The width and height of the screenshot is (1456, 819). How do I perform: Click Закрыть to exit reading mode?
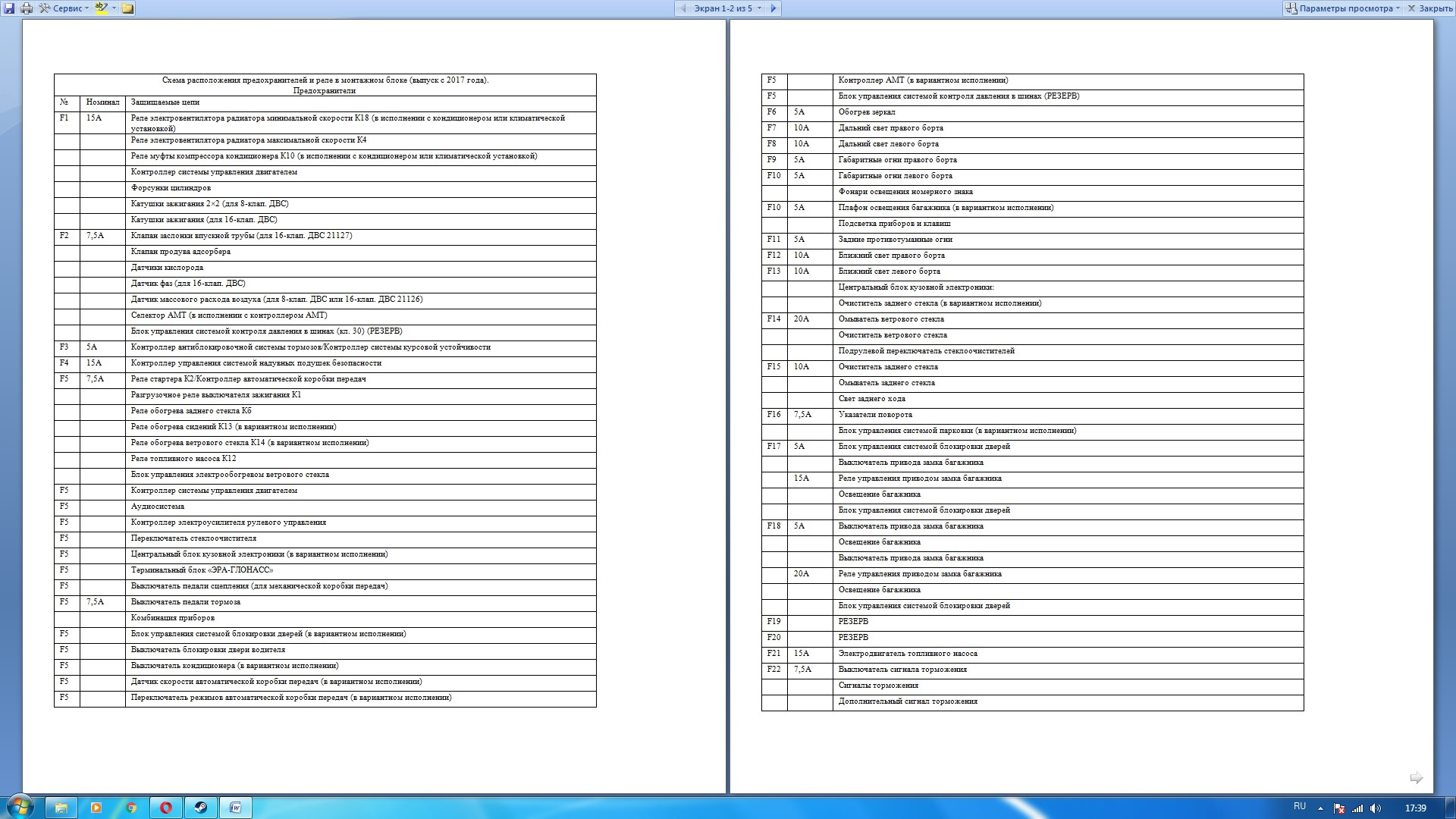[x=1429, y=8]
